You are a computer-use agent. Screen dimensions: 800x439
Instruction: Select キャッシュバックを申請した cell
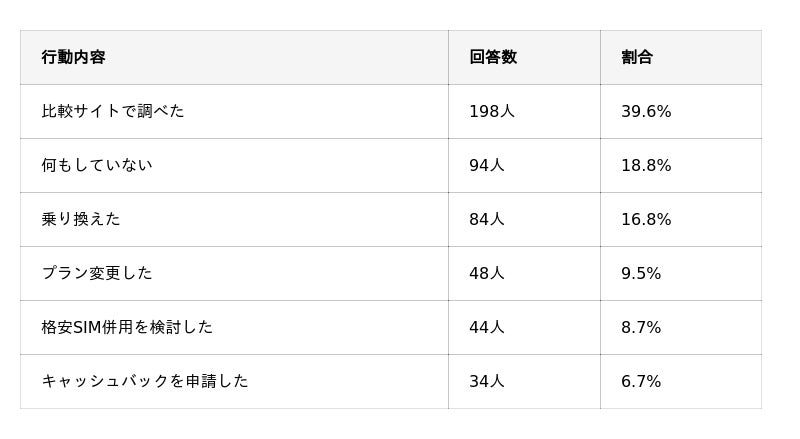(x=145, y=381)
